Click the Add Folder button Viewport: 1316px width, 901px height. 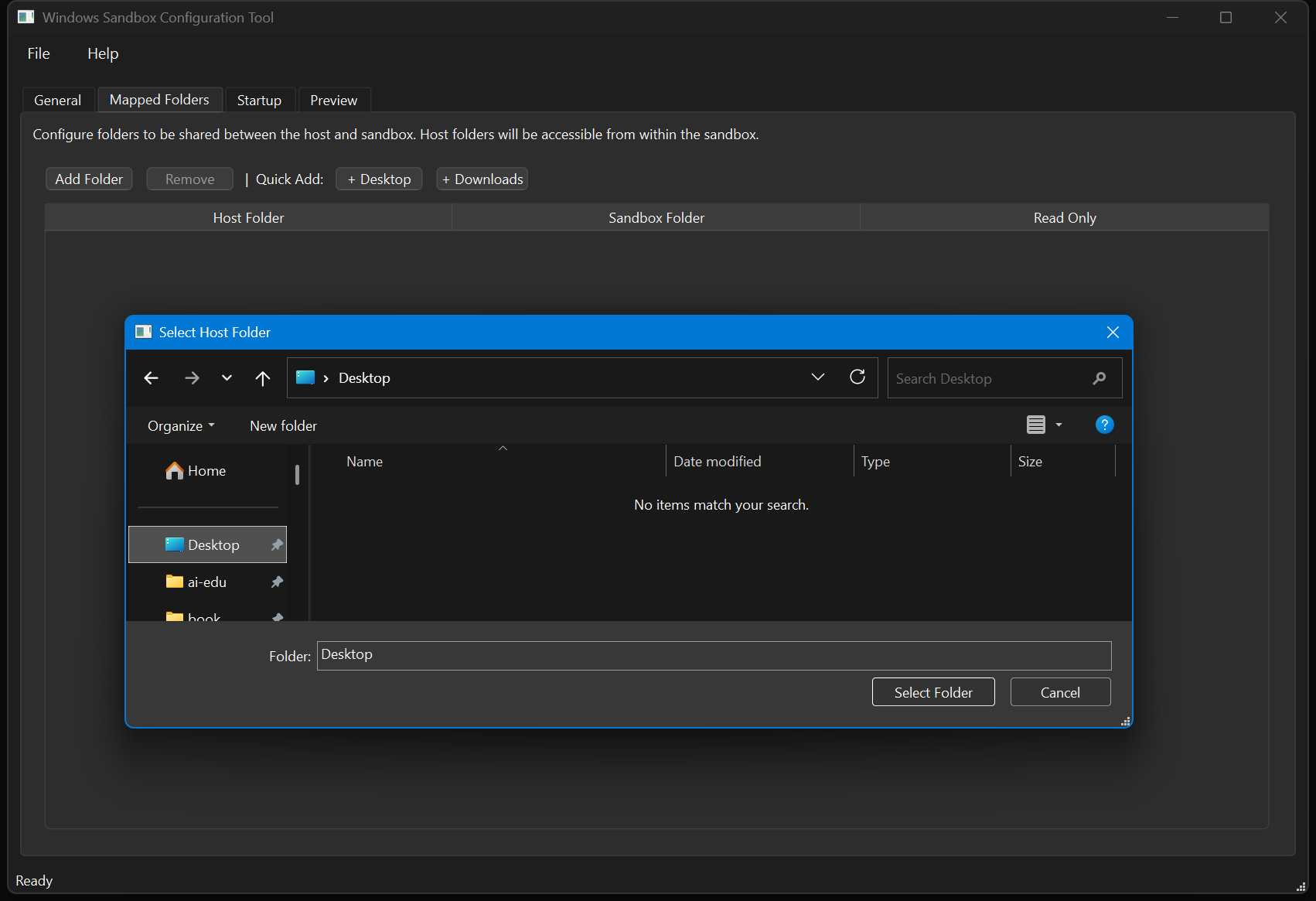click(x=89, y=179)
